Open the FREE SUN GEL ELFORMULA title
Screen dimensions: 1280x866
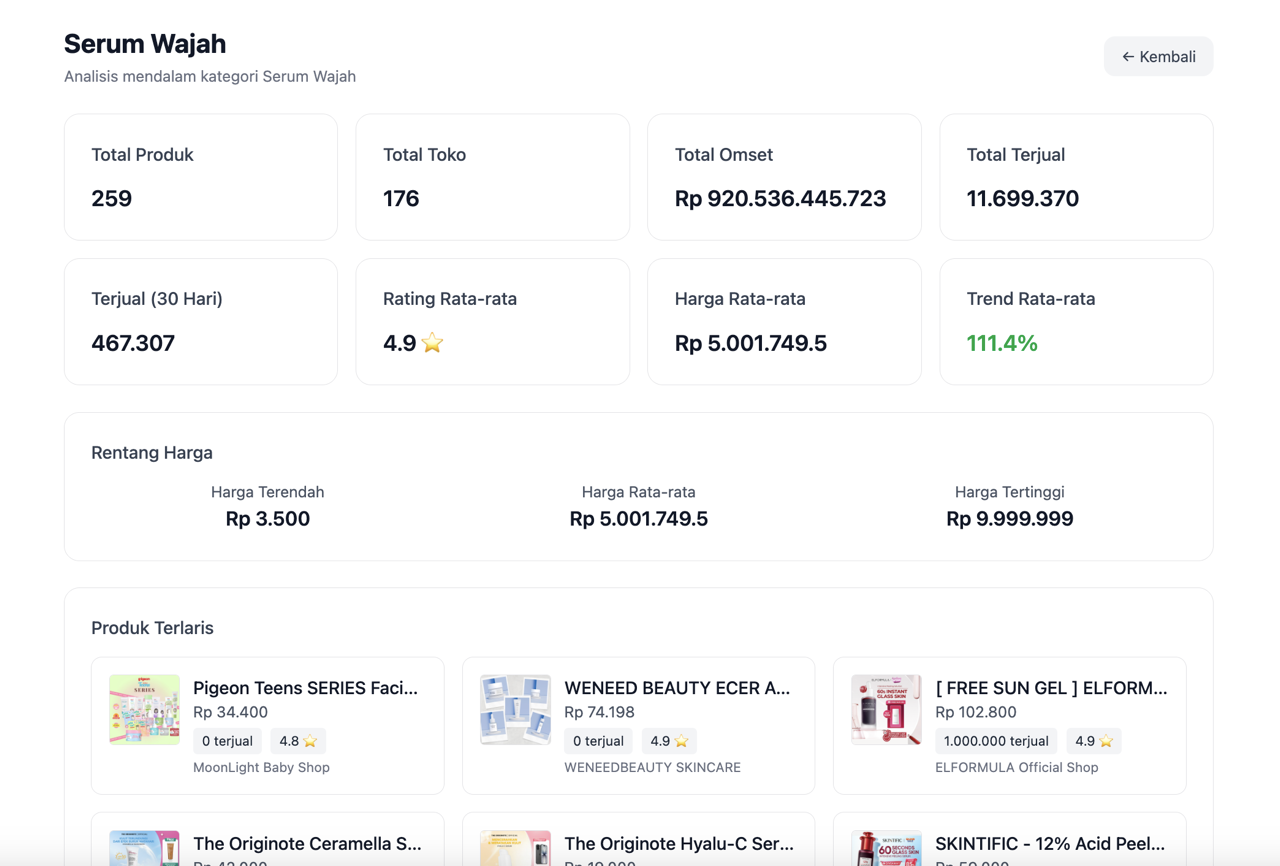coord(1051,688)
